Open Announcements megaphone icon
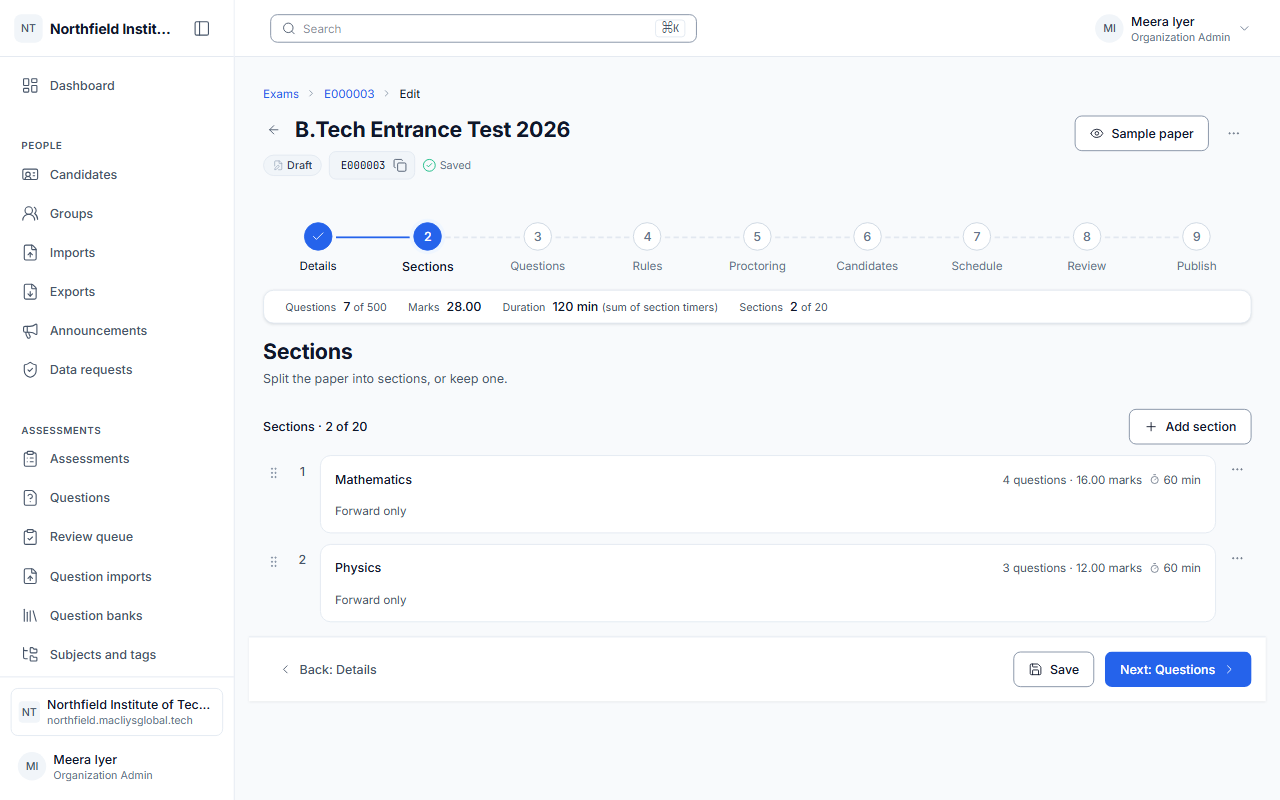Screen dimensions: 1280x800 30,331
